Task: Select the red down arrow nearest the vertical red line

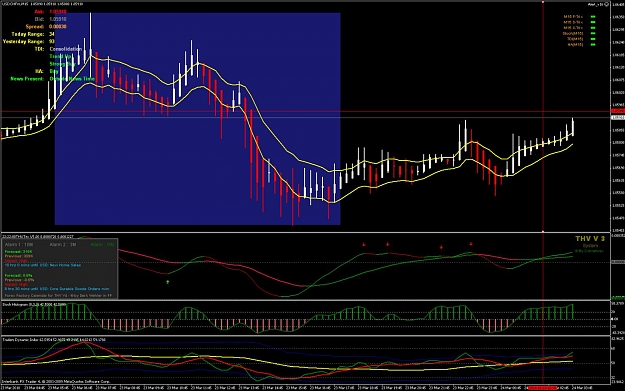Action: coord(471,244)
